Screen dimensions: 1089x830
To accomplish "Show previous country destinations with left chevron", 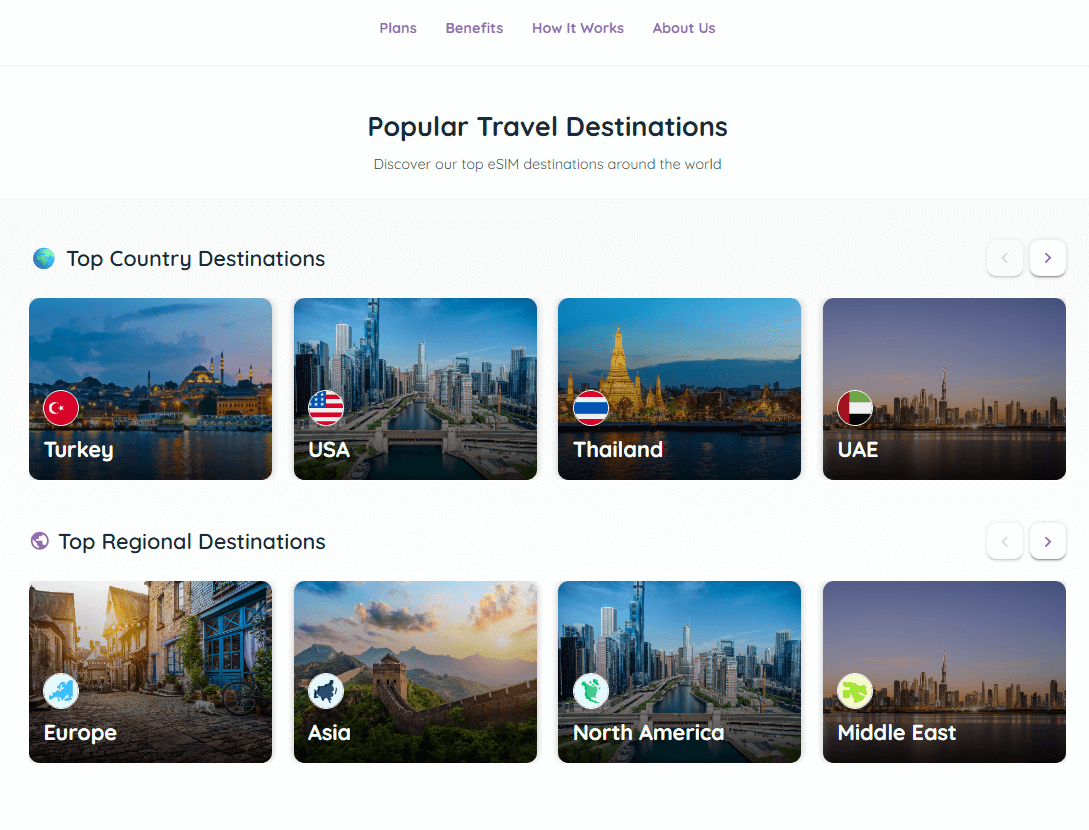I will pyautogui.click(x=1004, y=258).
